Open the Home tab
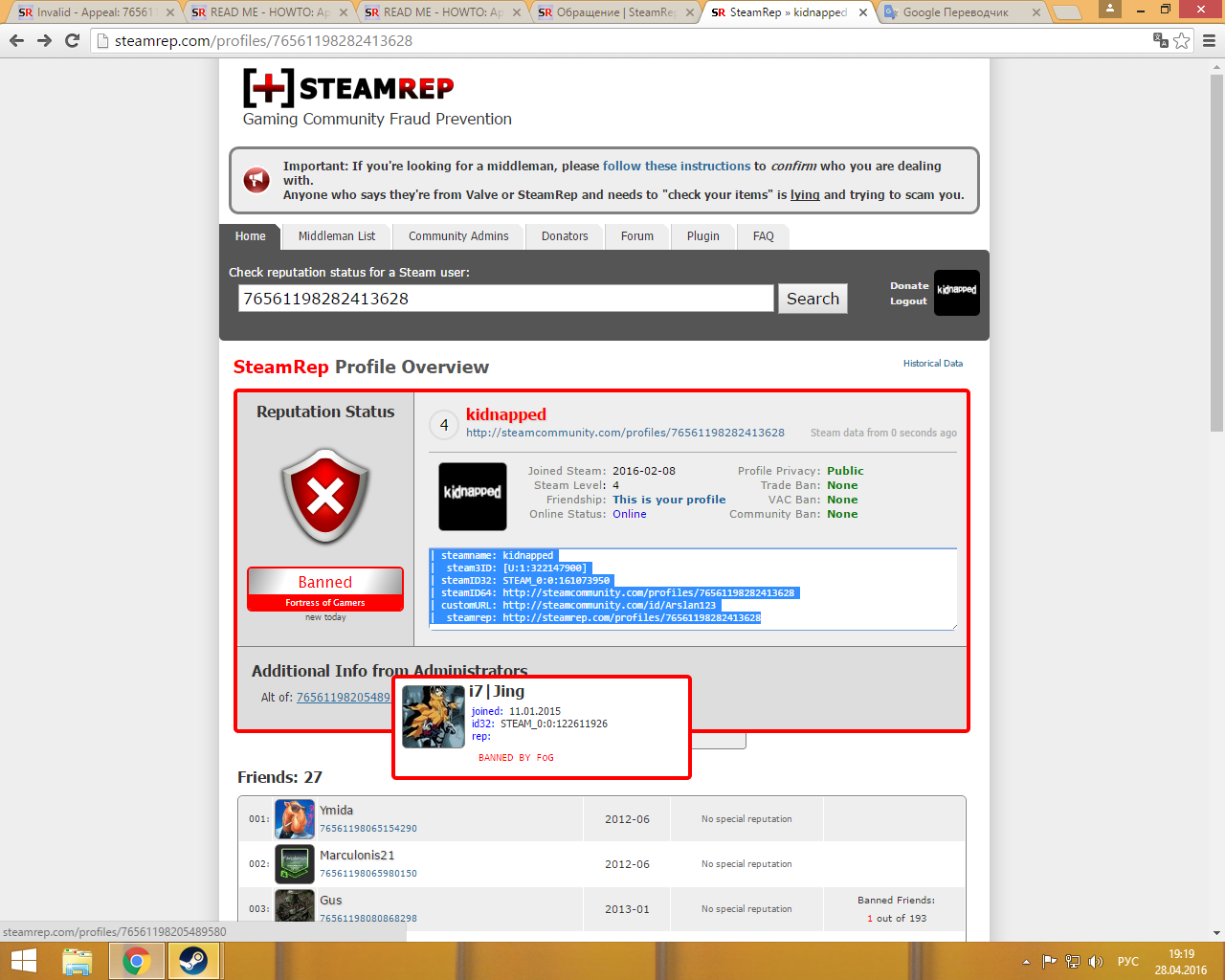Screen dimensions: 1225x980 click(x=250, y=236)
